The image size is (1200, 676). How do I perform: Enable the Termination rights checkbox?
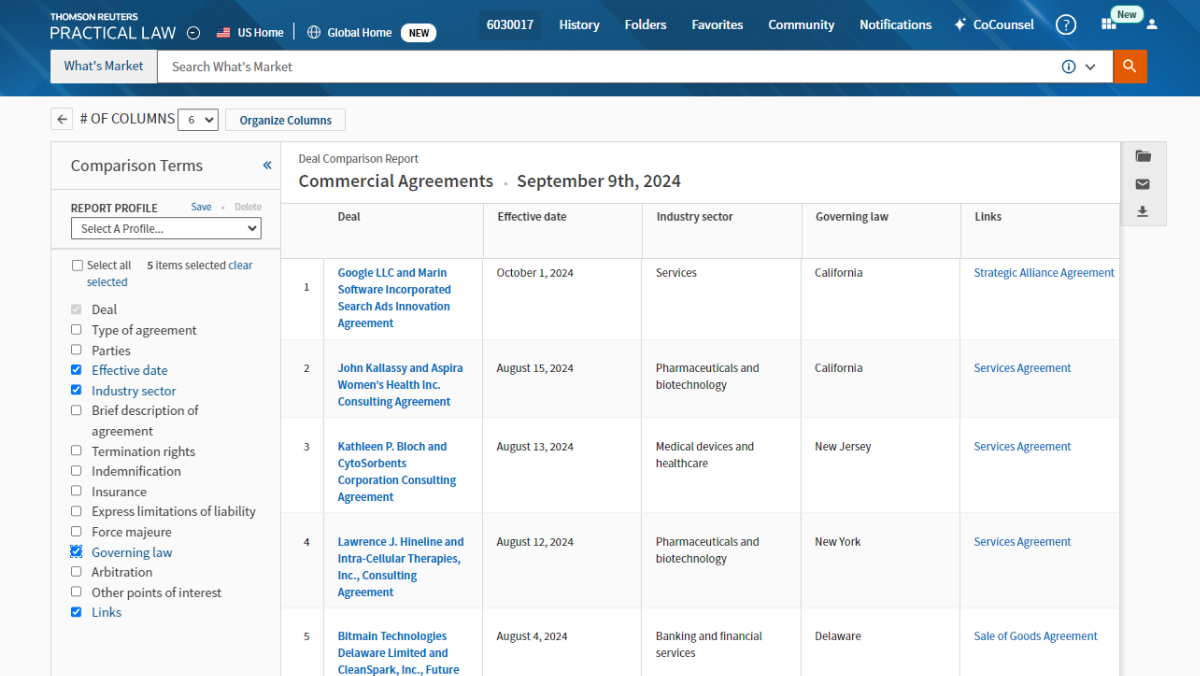pyautogui.click(x=77, y=451)
